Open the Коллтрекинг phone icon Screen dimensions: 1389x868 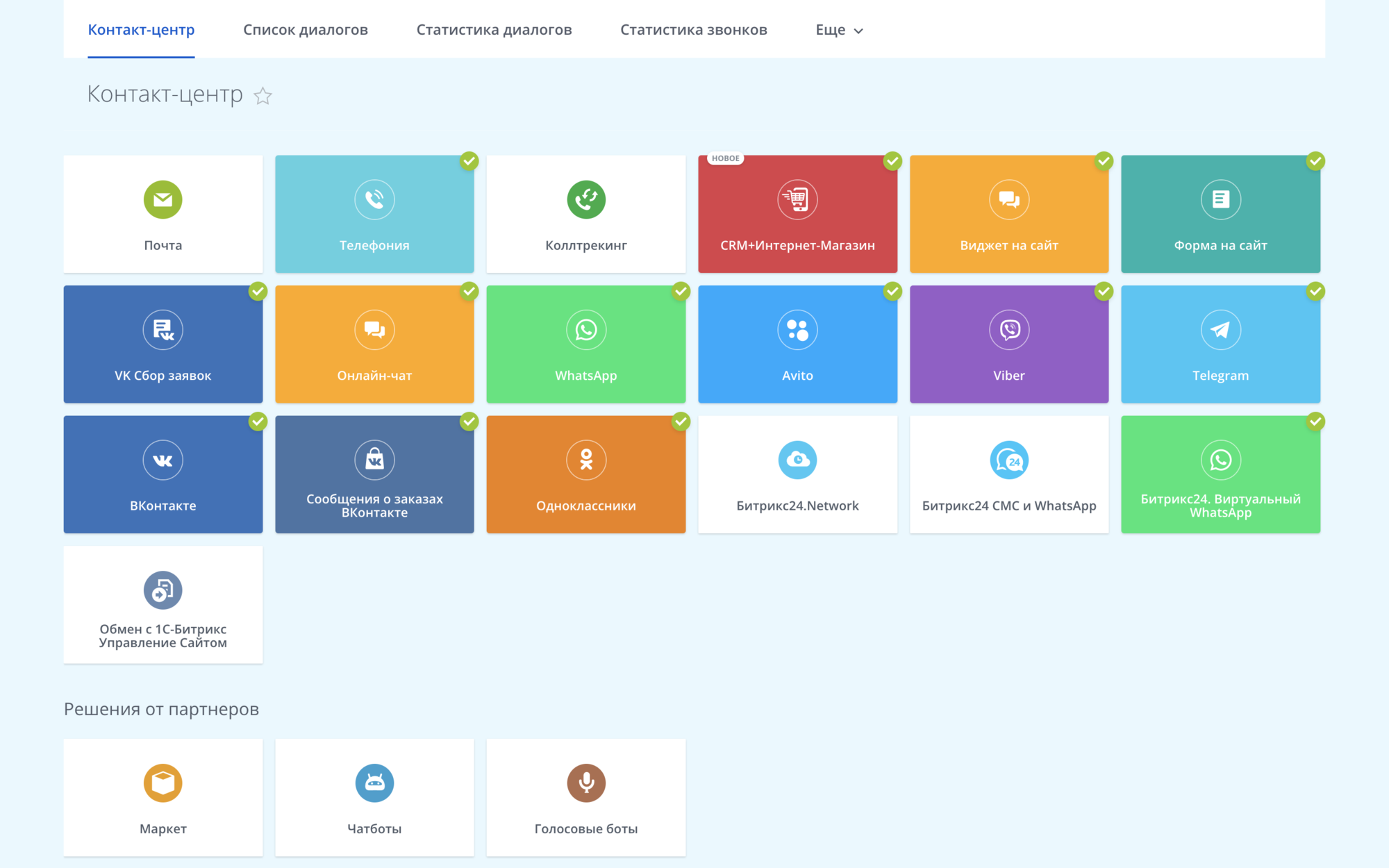coord(586,199)
